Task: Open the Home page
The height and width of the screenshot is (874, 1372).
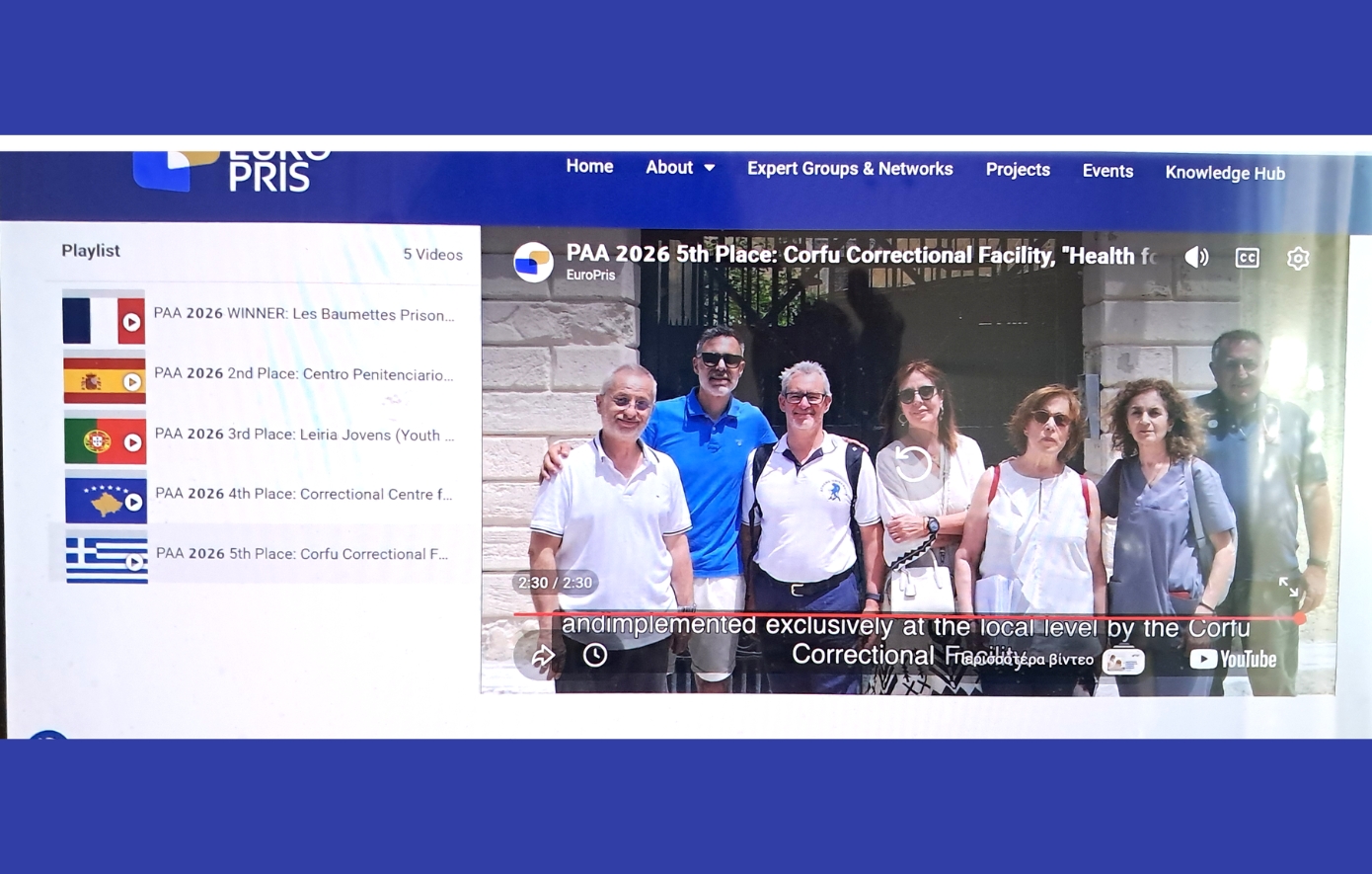Action: pyautogui.click(x=589, y=166)
